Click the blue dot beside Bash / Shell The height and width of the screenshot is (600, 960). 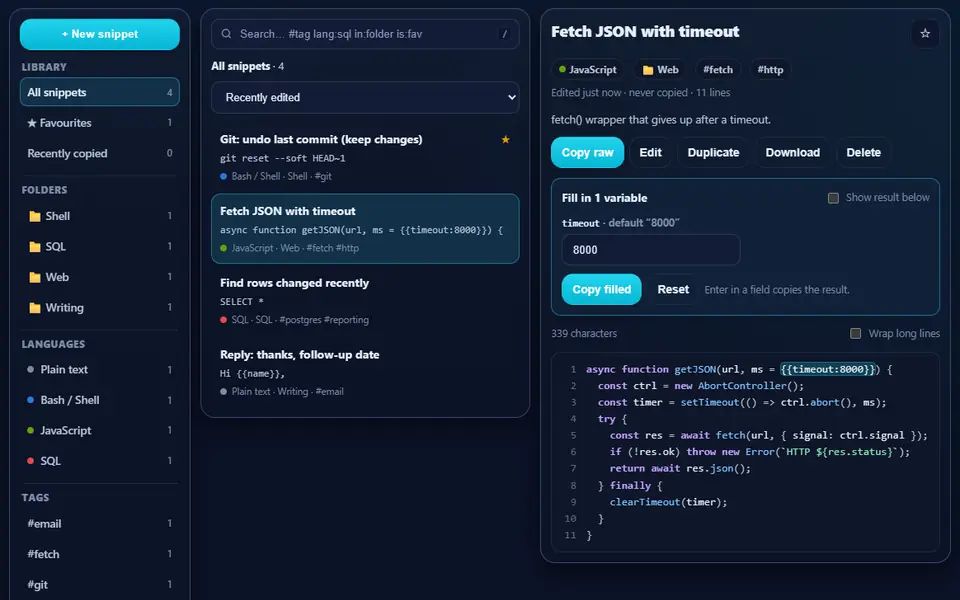coord(31,400)
